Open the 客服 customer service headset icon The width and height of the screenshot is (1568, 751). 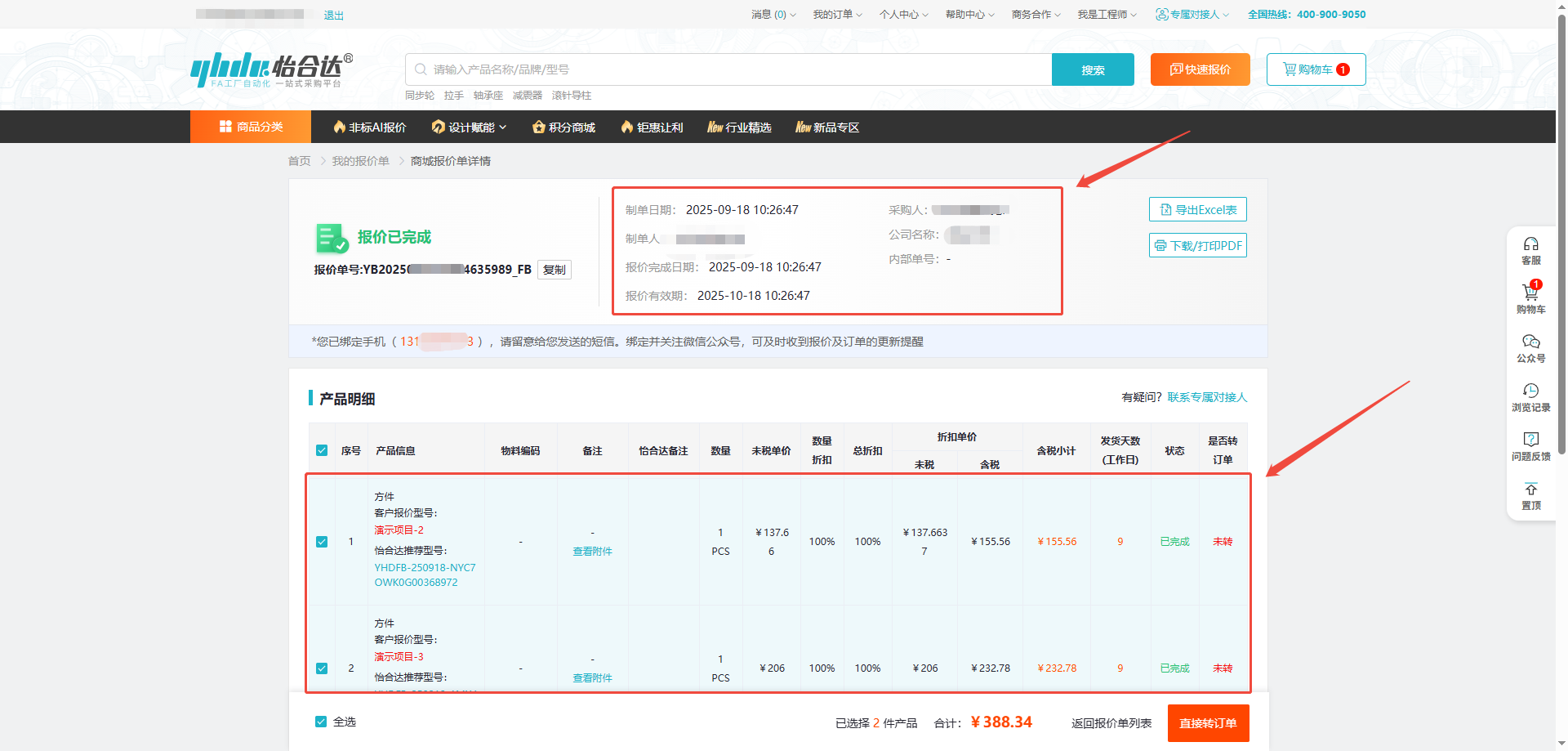coord(1530,245)
